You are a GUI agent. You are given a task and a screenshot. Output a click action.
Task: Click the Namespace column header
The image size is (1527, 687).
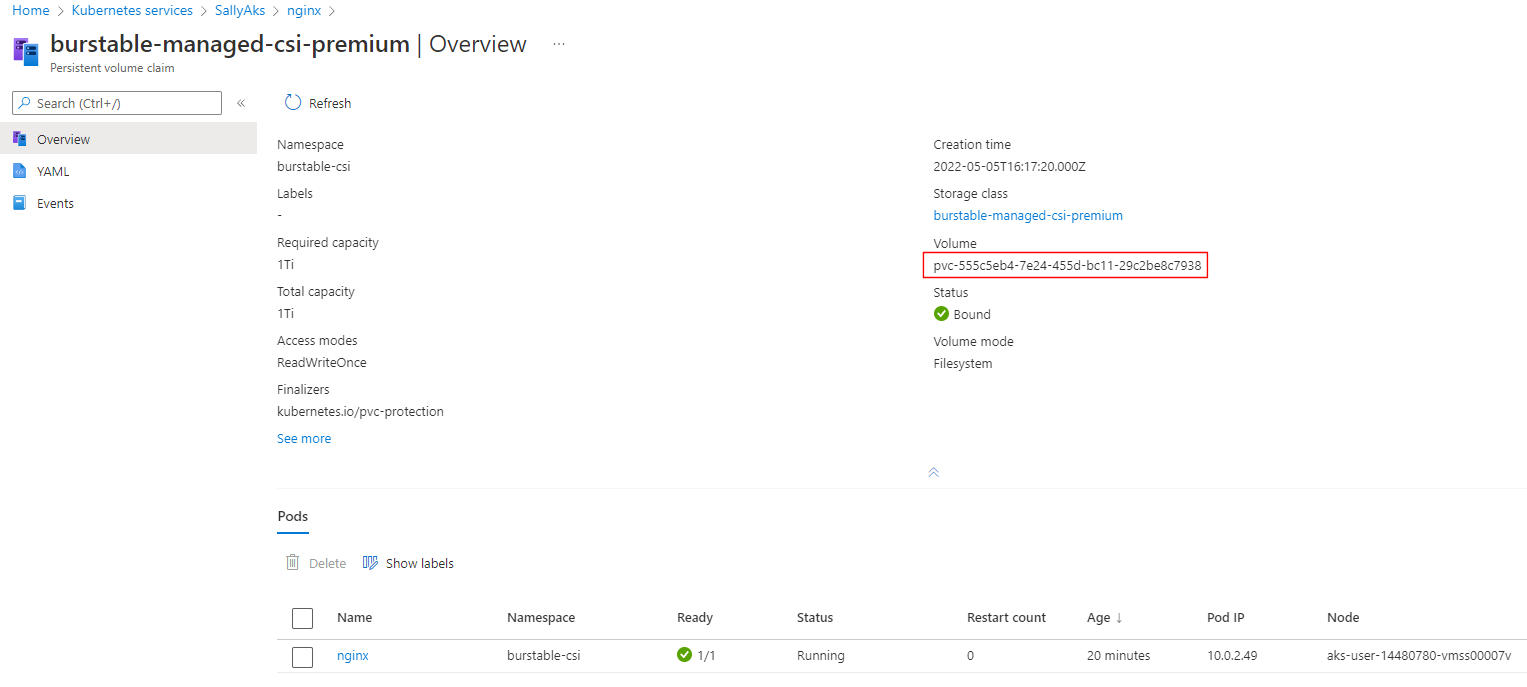541,618
